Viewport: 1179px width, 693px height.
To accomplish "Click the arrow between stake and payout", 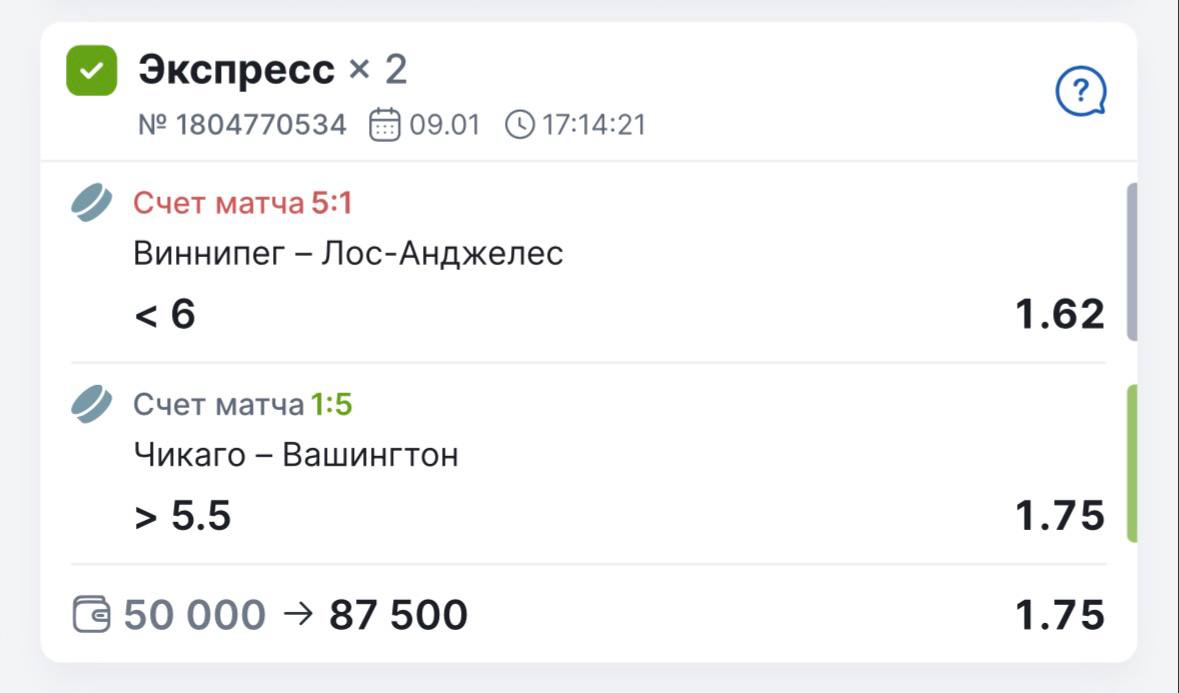I will click(297, 614).
